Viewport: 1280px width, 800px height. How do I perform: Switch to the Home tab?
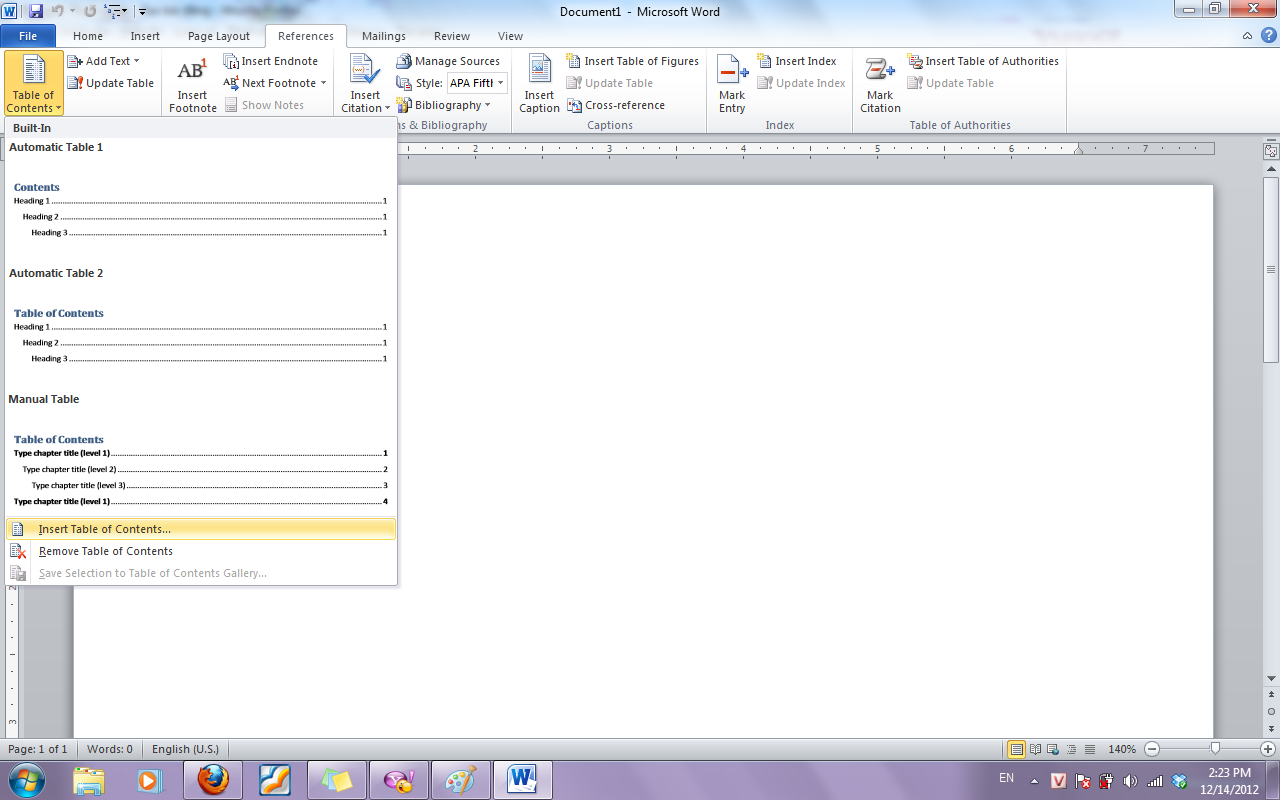coord(88,36)
